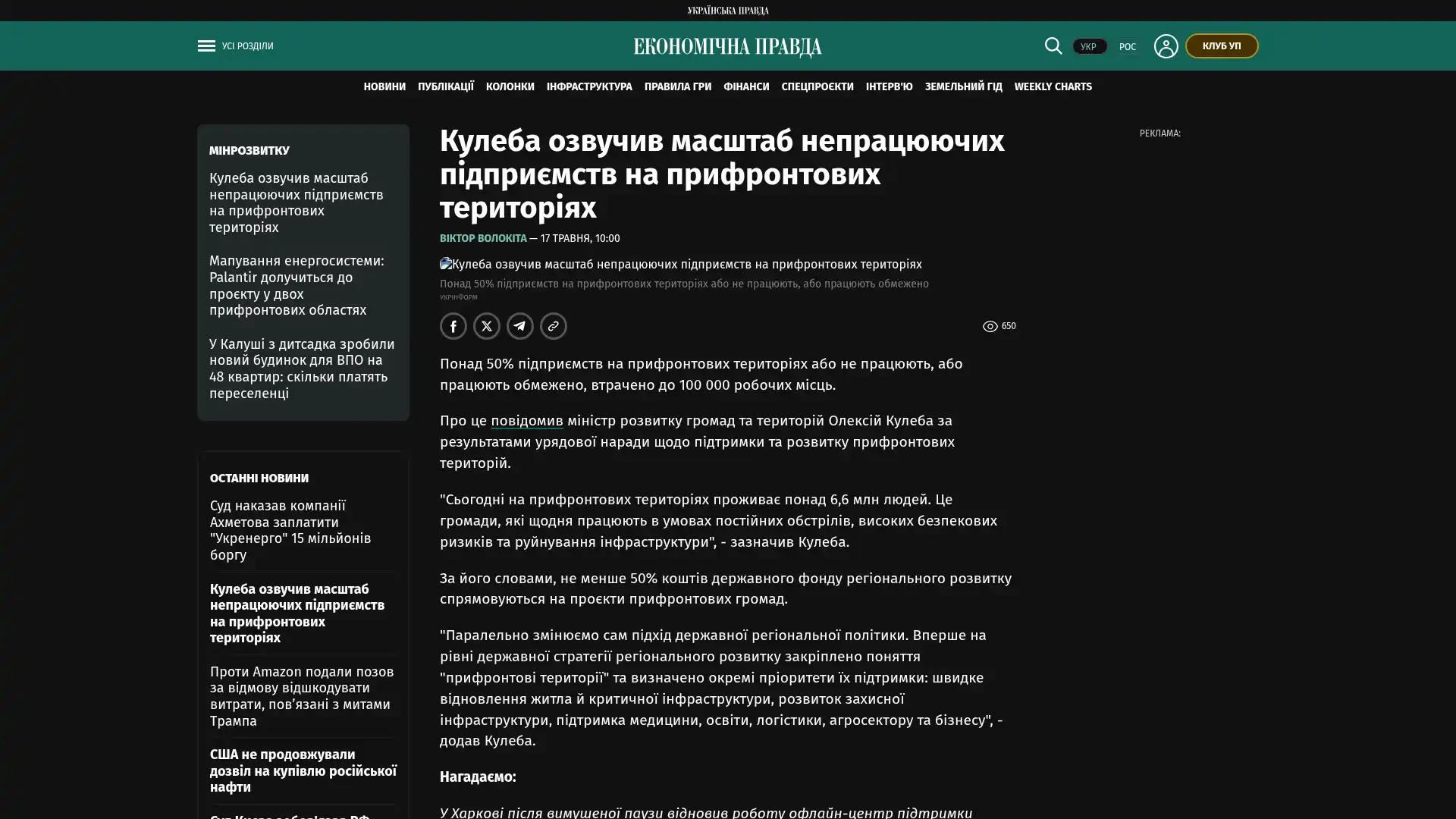The height and width of the screenshot is (819, 1456).
Task: Open the hamburger menu icon
Action: [206, 46]
